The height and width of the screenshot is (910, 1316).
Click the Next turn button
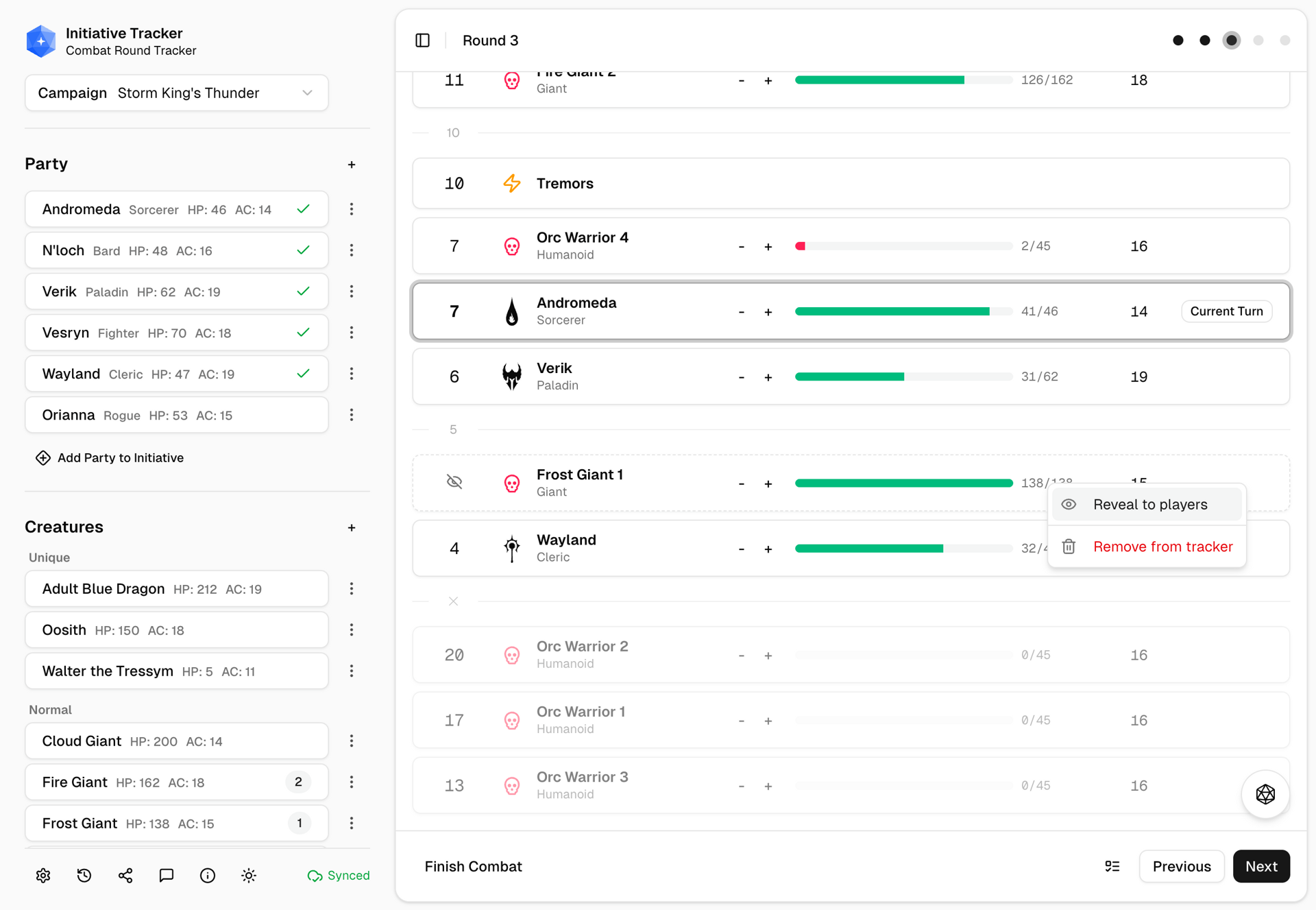1261,866
